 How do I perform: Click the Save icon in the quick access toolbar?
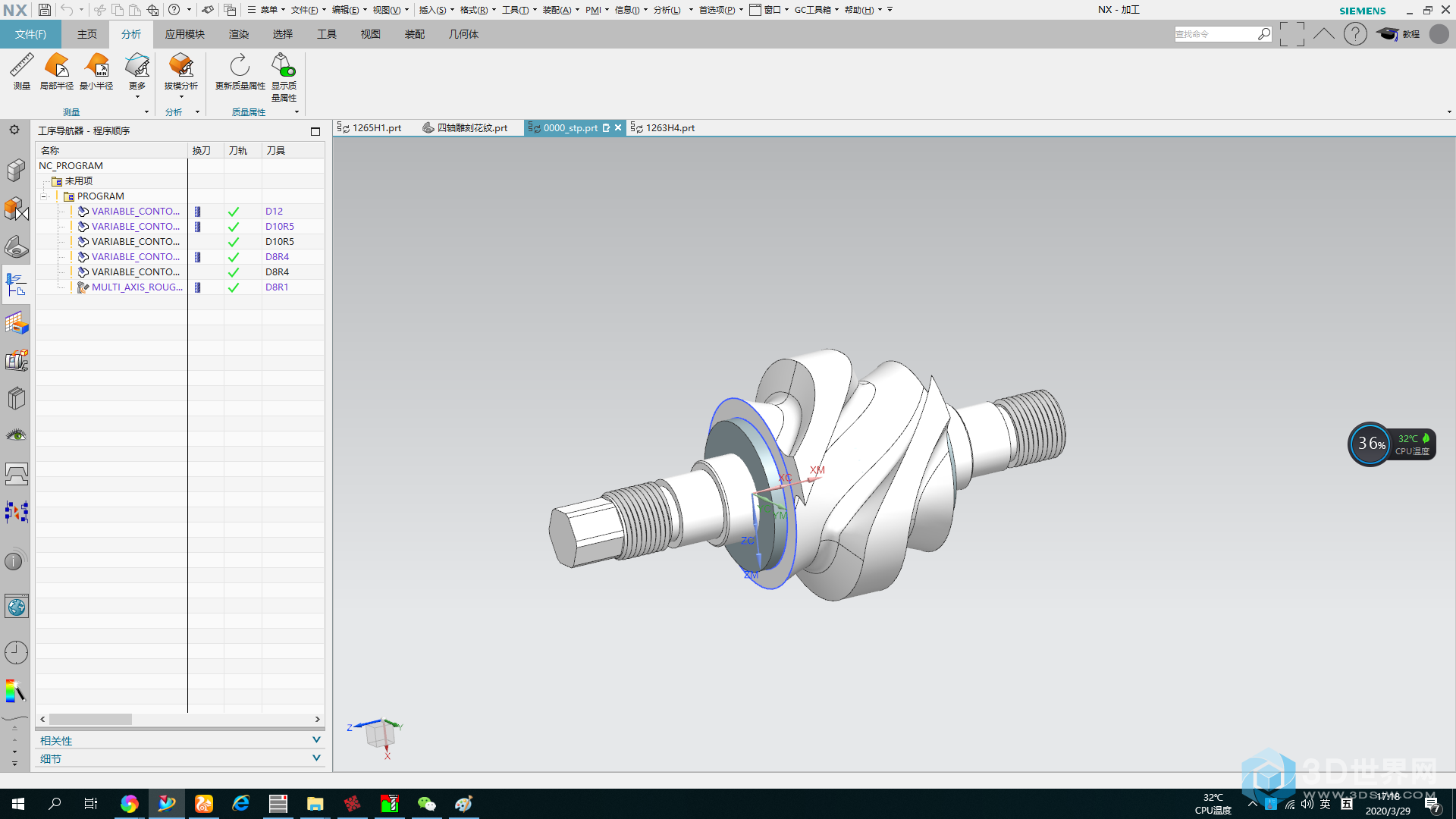45,10
